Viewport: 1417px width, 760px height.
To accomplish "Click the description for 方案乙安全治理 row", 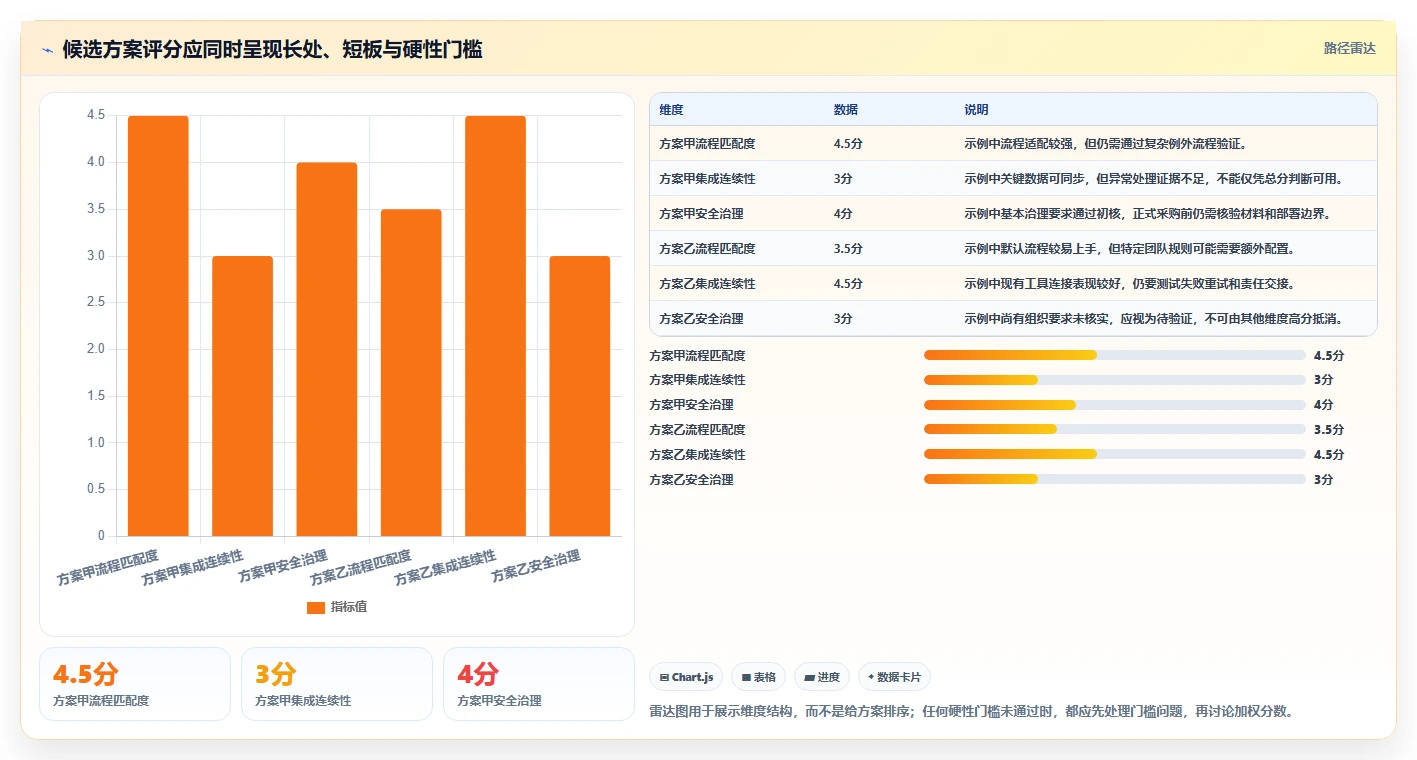I will click(1153, 319).
